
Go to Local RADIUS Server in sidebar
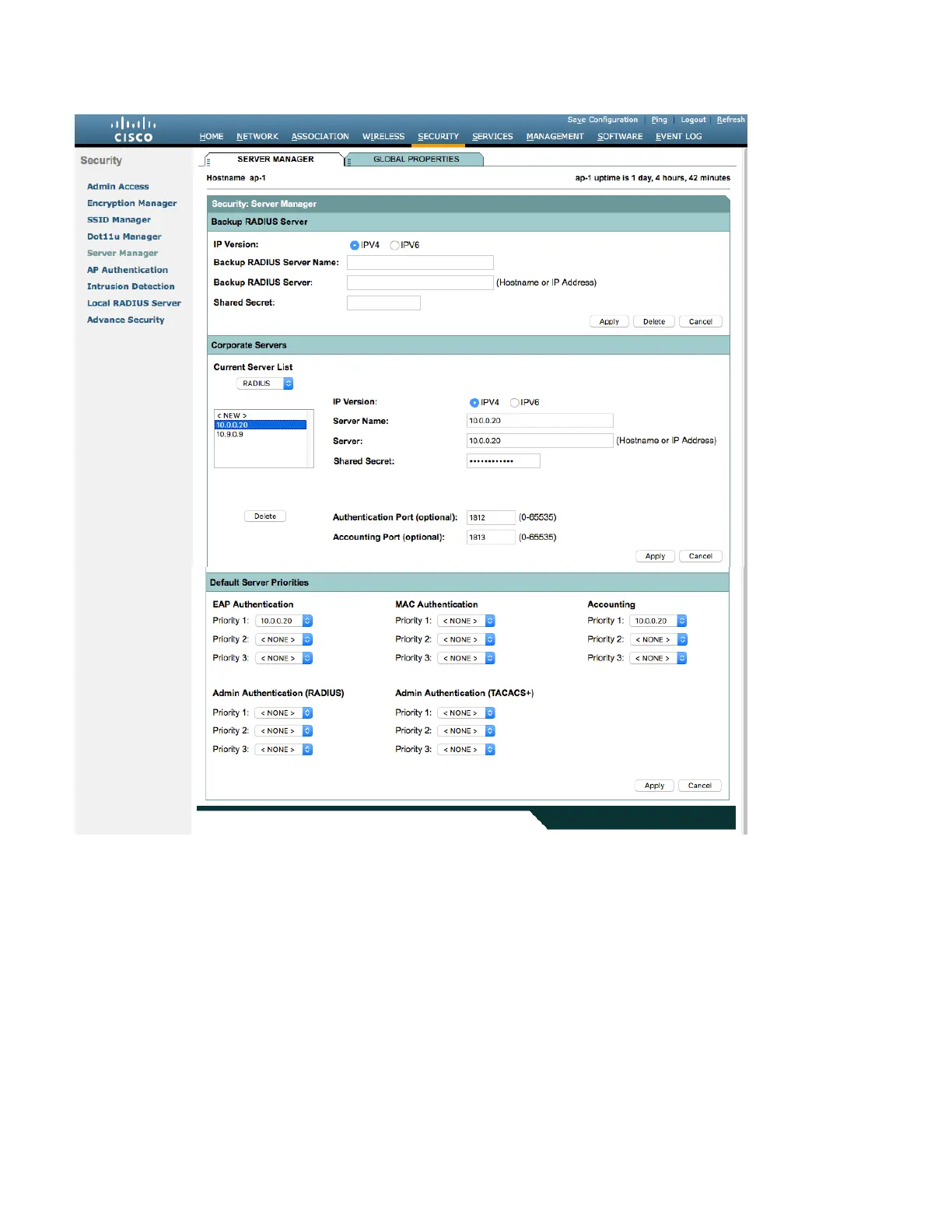tap(134, 303)
